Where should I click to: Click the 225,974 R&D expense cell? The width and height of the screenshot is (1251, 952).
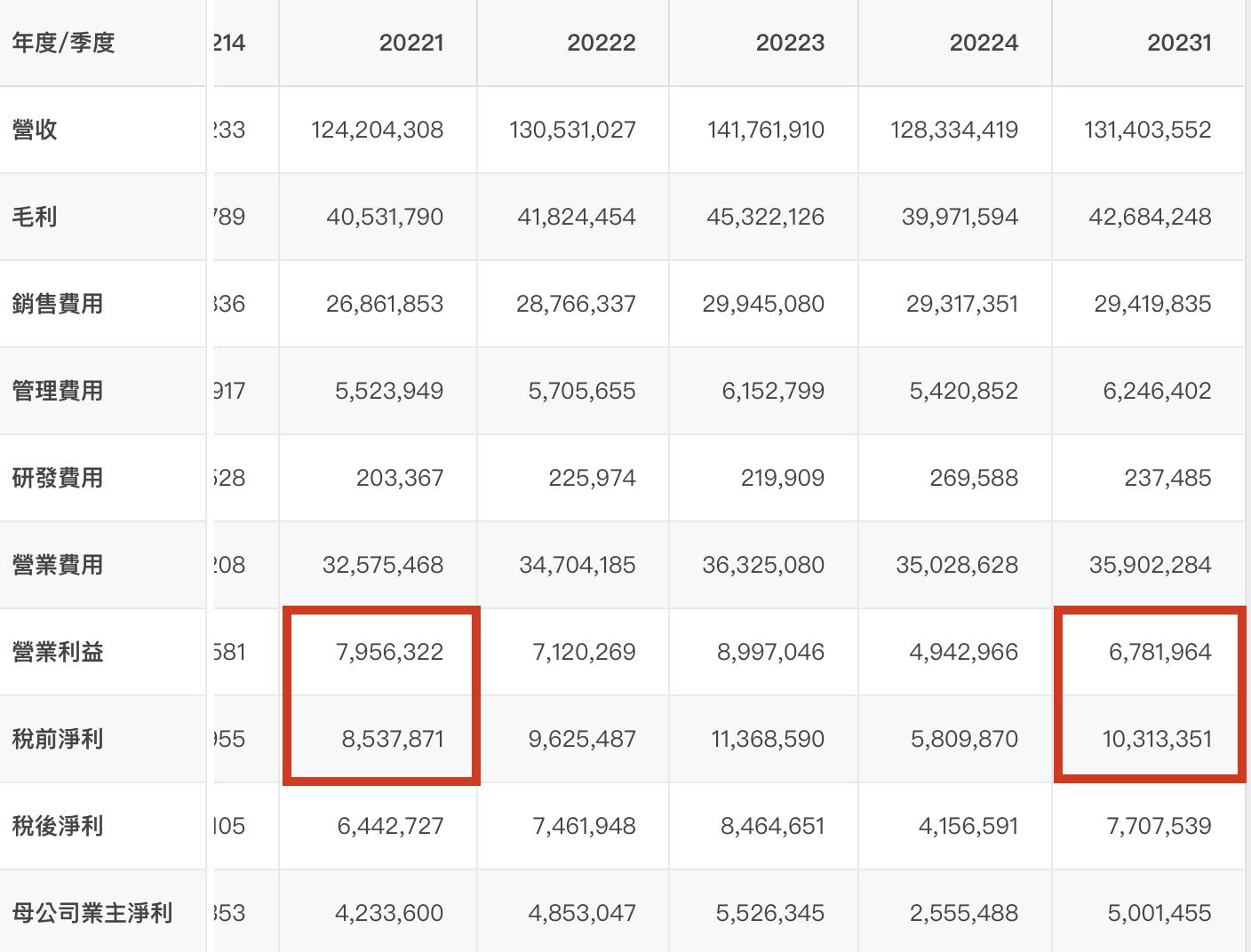(592, 478)
